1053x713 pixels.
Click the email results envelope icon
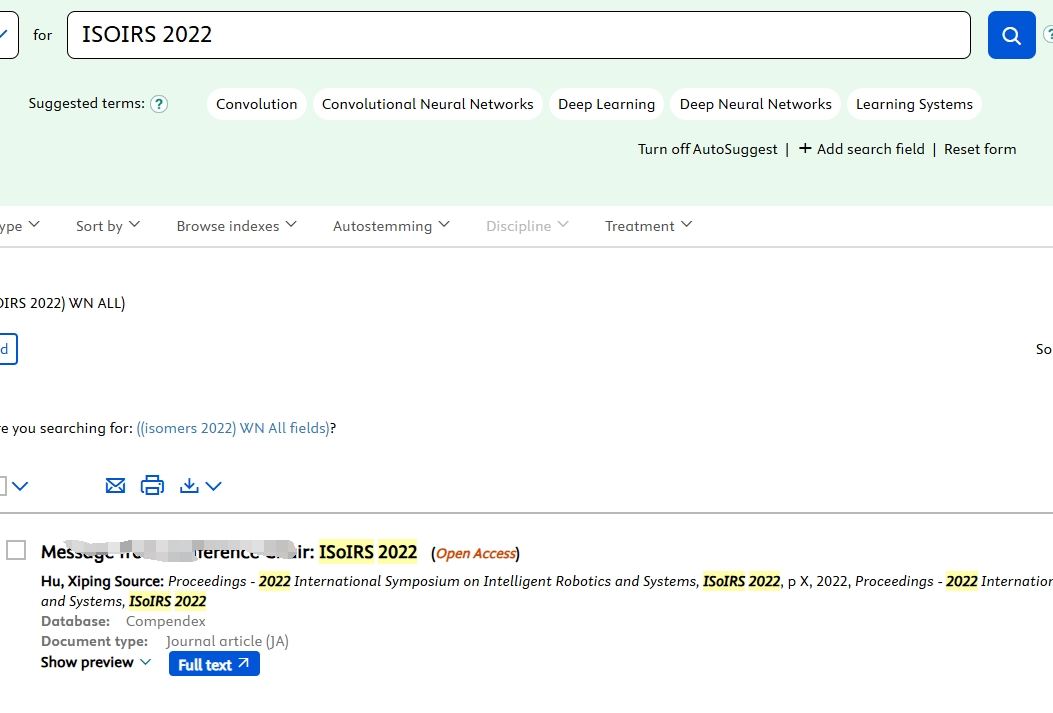116,486
